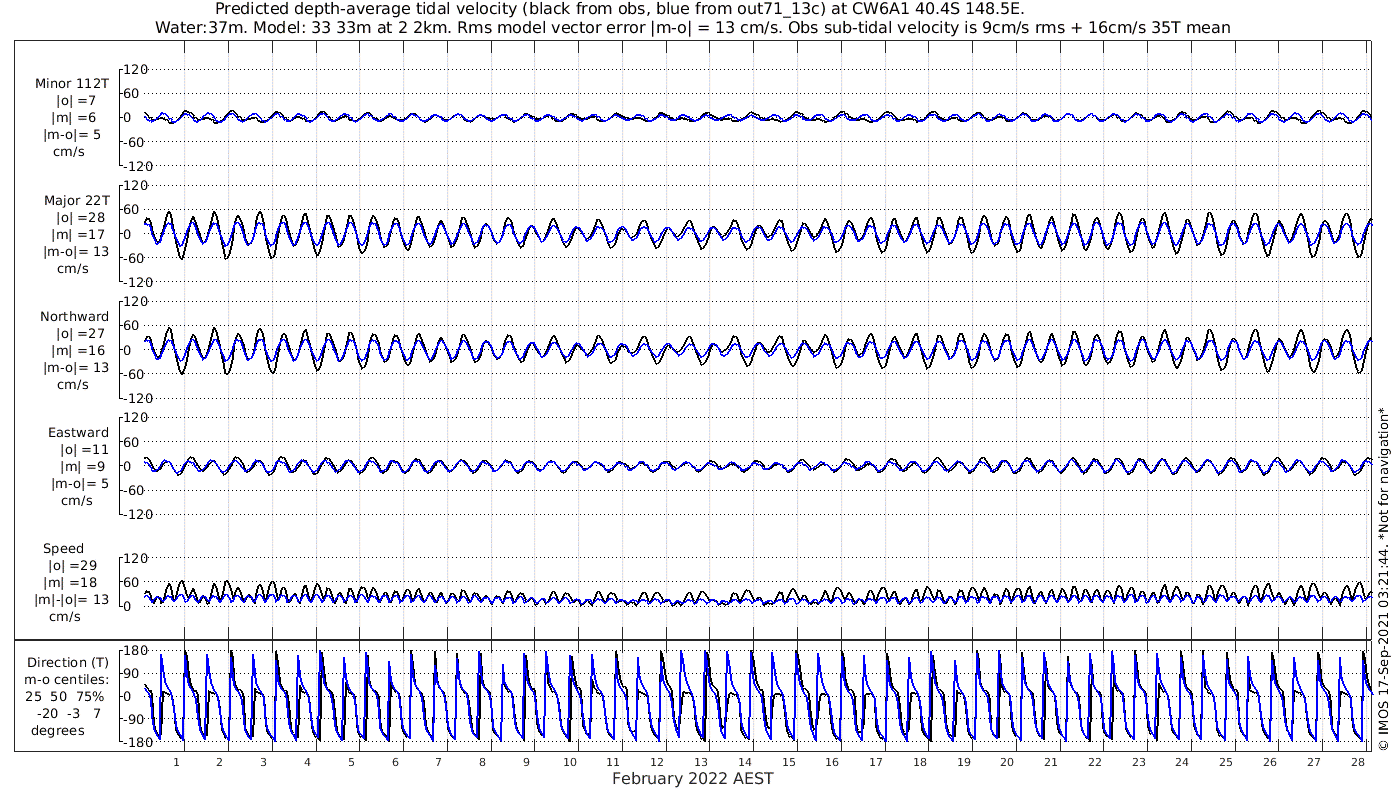Click the '|o| =11' value in Eastward panel
The width and height of the screenshot is (1400, 800).
coord(84,449)
